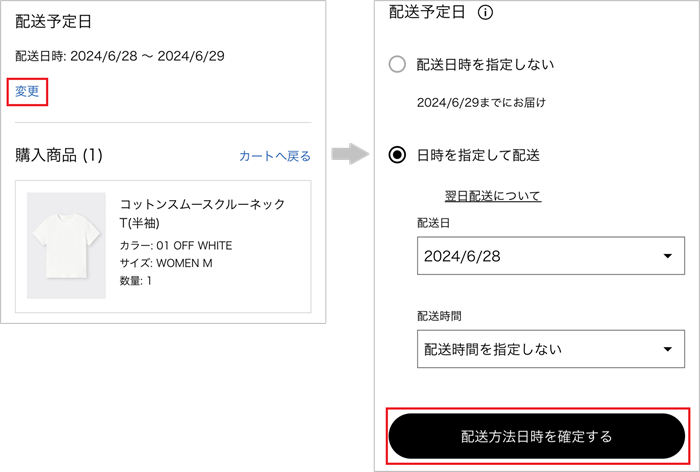Click the 配送日 field label
Image resolution: width=700 pixels, height=472 pixels.
point(433,222)
